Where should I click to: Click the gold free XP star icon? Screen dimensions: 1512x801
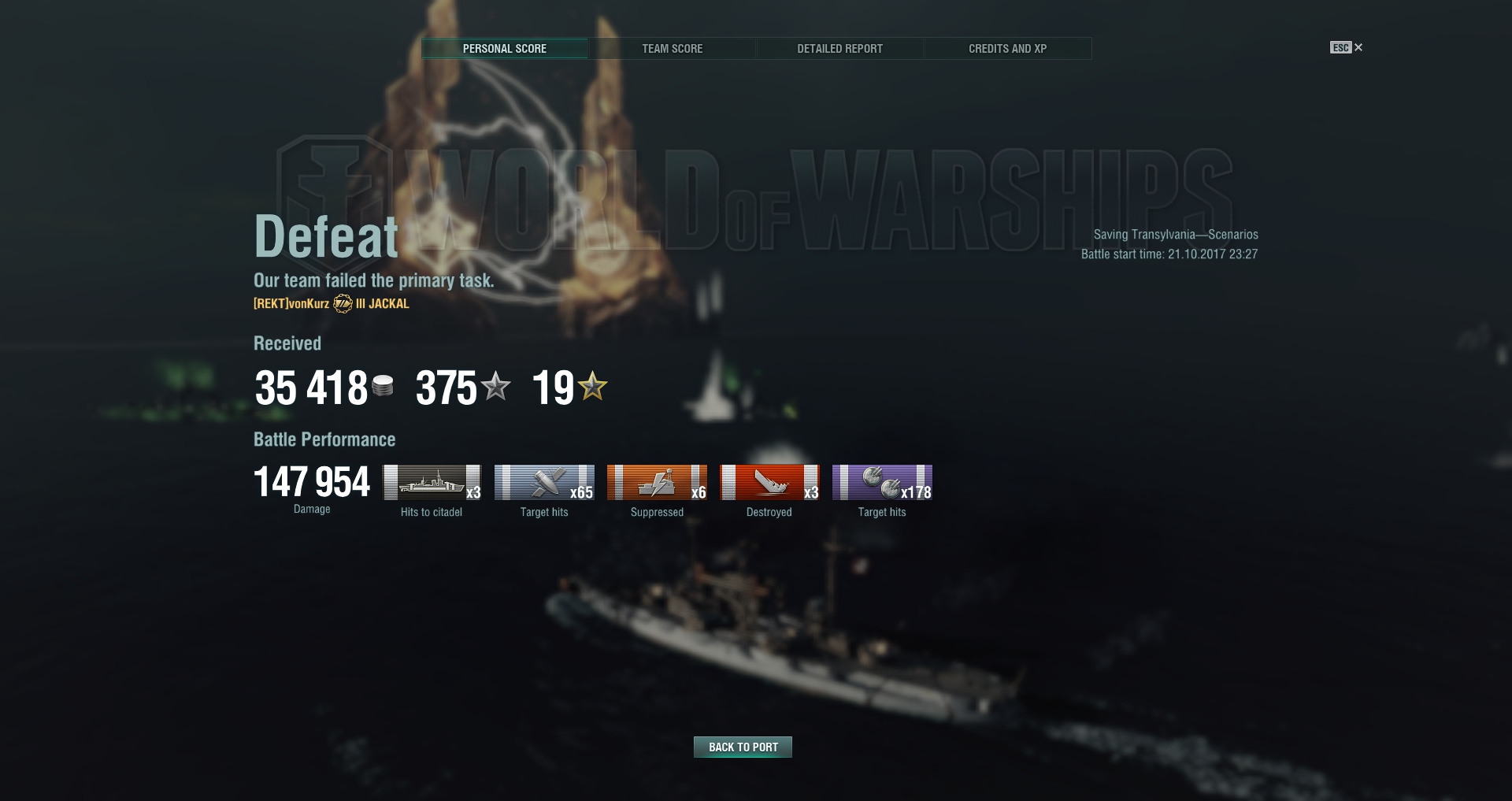coord(592,386)
